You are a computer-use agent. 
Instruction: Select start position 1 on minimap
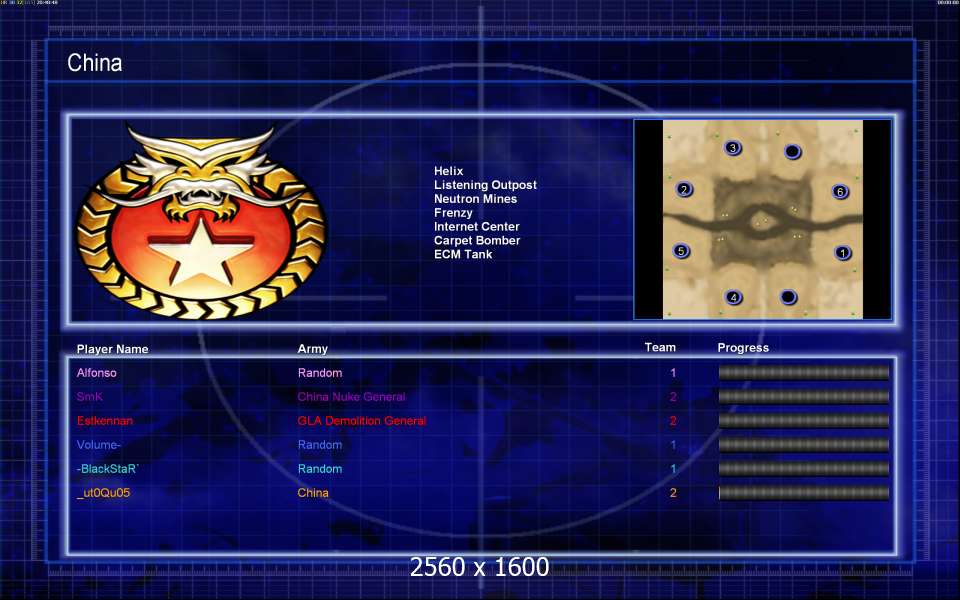[842, 252]
